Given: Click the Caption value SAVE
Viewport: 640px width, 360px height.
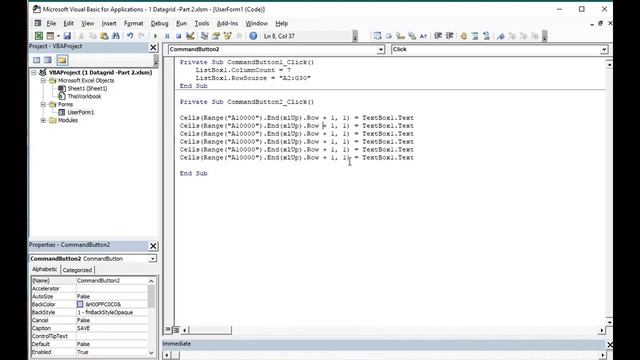Looking at the screenshot, I should coord(83,328).
